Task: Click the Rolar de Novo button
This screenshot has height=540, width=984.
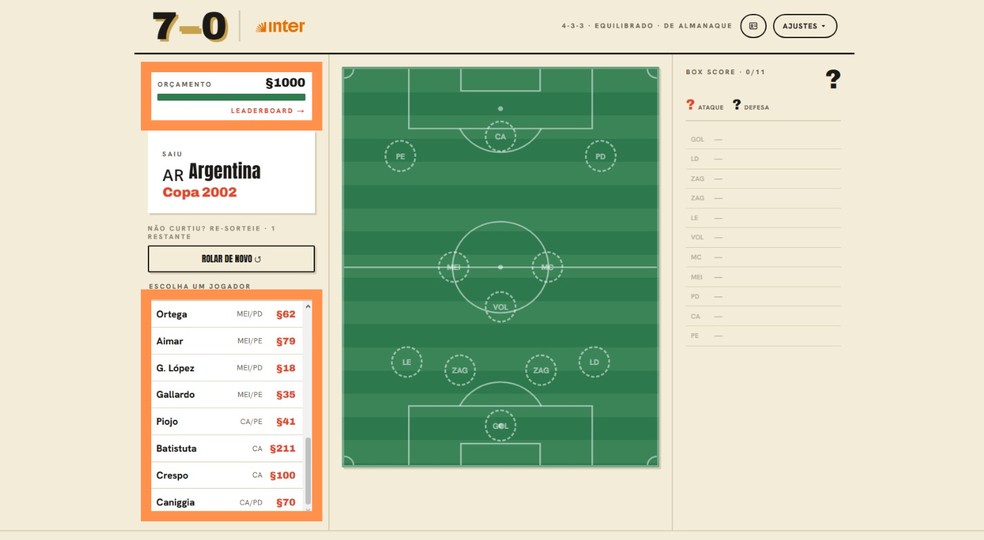Action: point(232,259)
